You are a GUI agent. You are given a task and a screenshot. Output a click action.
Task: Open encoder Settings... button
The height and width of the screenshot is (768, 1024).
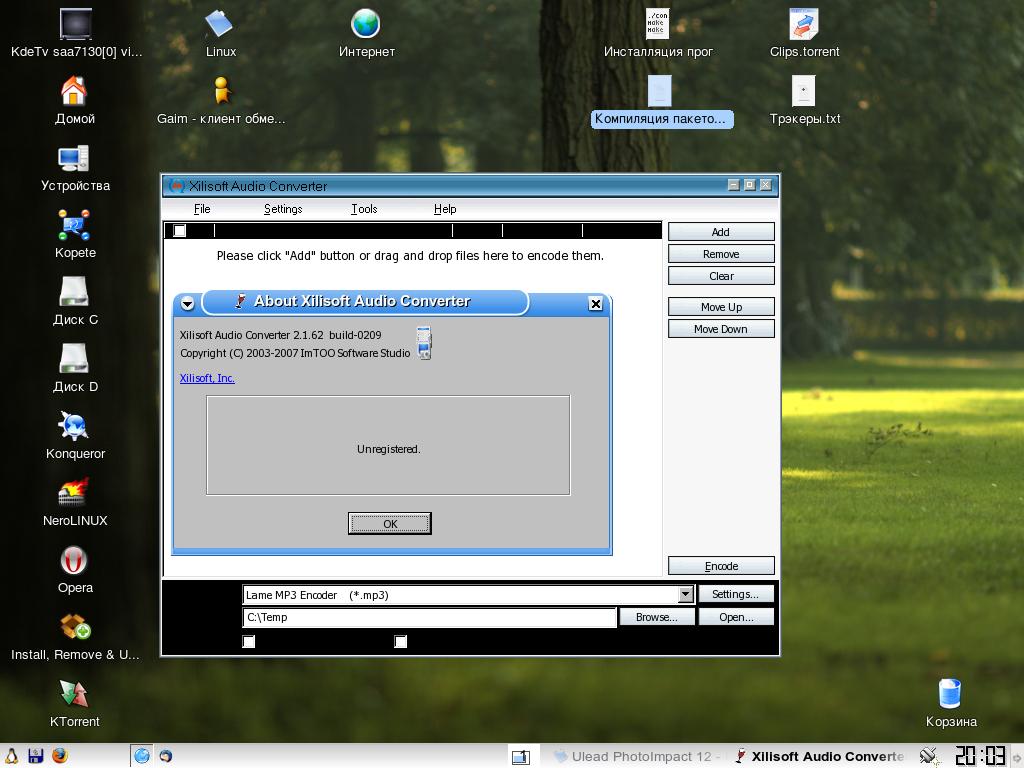[735, 594]
